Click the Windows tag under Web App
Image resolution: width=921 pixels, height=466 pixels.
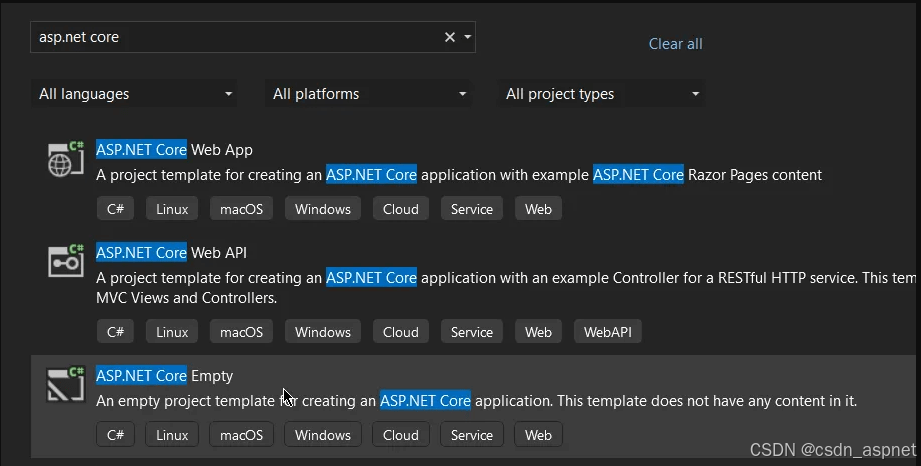click(323, 209)
